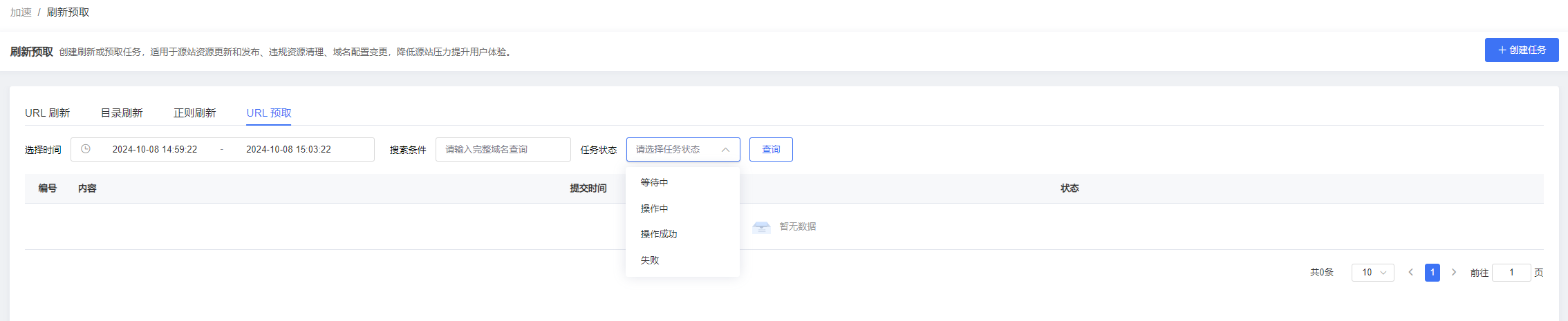The image size is (1568, 321).
Task: Go to page 1 in pagination
Action: (x=1432, y=273)
